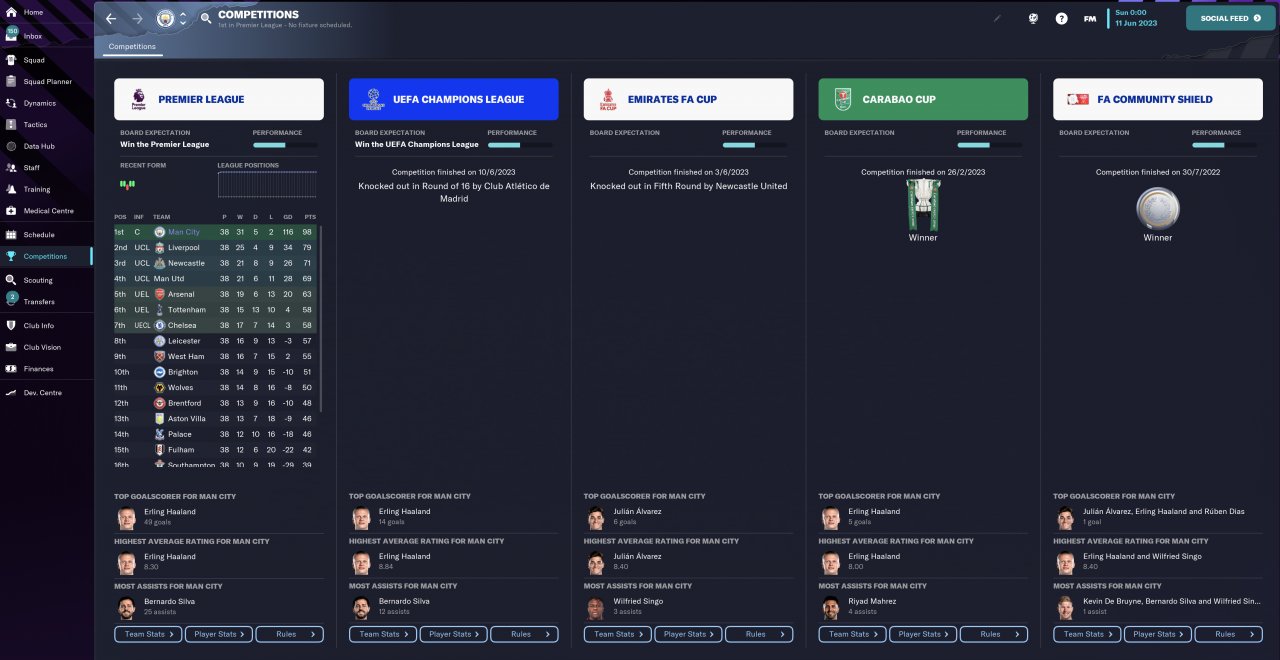Select Liverpool row in league table

(x=216, y=248)
